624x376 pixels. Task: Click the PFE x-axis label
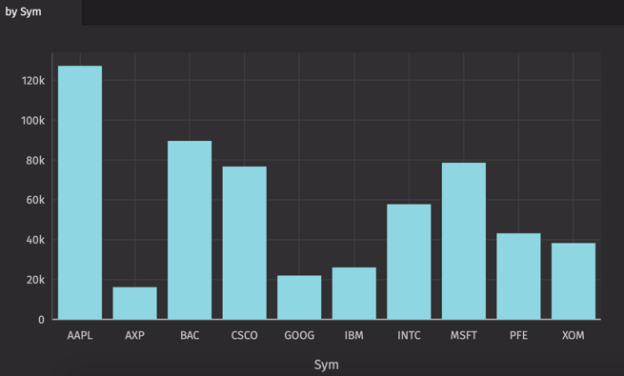[x=519, y=335]
